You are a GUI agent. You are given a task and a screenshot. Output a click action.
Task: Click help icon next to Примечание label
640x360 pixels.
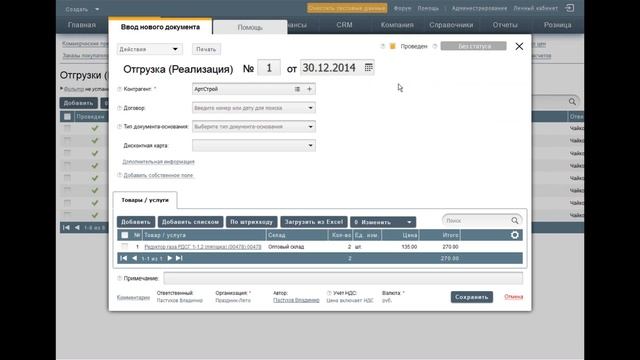(120, 278)
